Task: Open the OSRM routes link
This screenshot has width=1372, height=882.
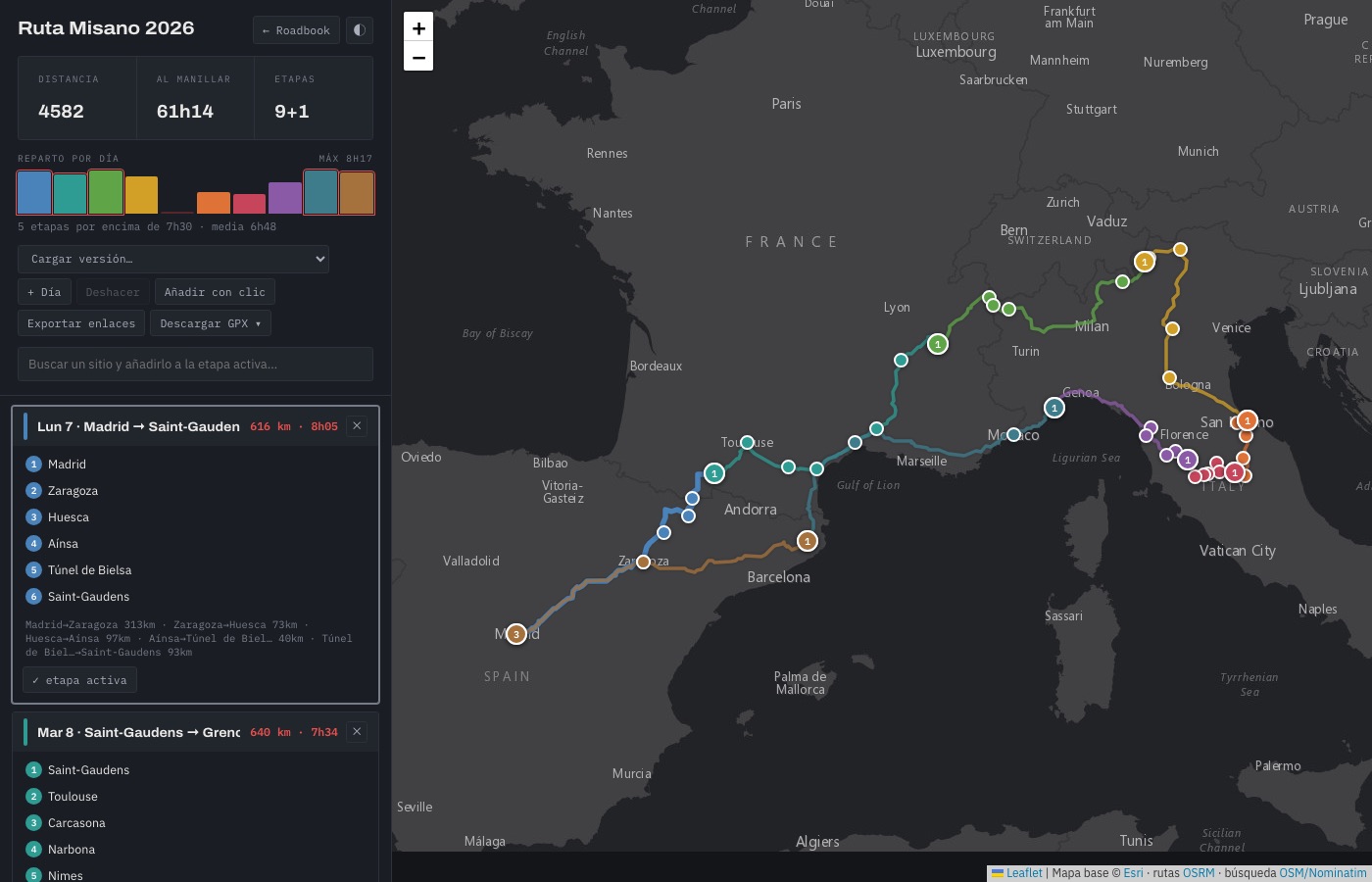Action: coord(1199,873)
